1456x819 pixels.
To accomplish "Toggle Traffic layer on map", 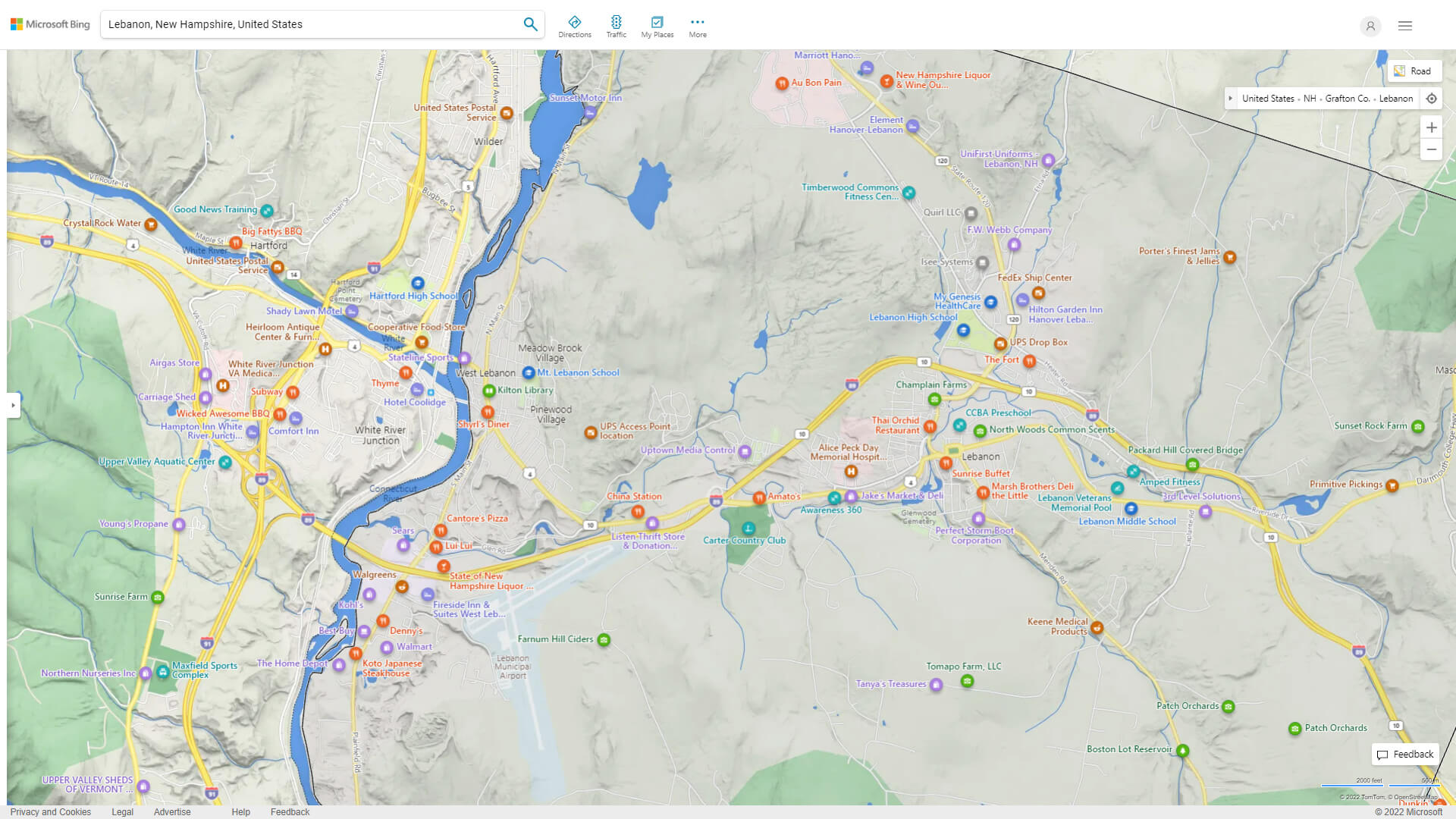I will coord(616,27).
